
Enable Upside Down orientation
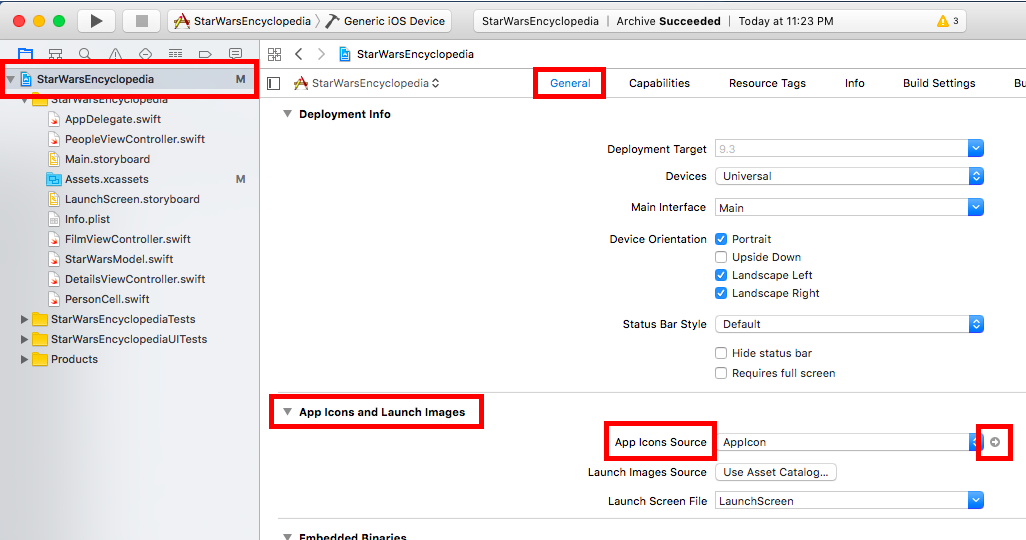(x=721, y=257)
